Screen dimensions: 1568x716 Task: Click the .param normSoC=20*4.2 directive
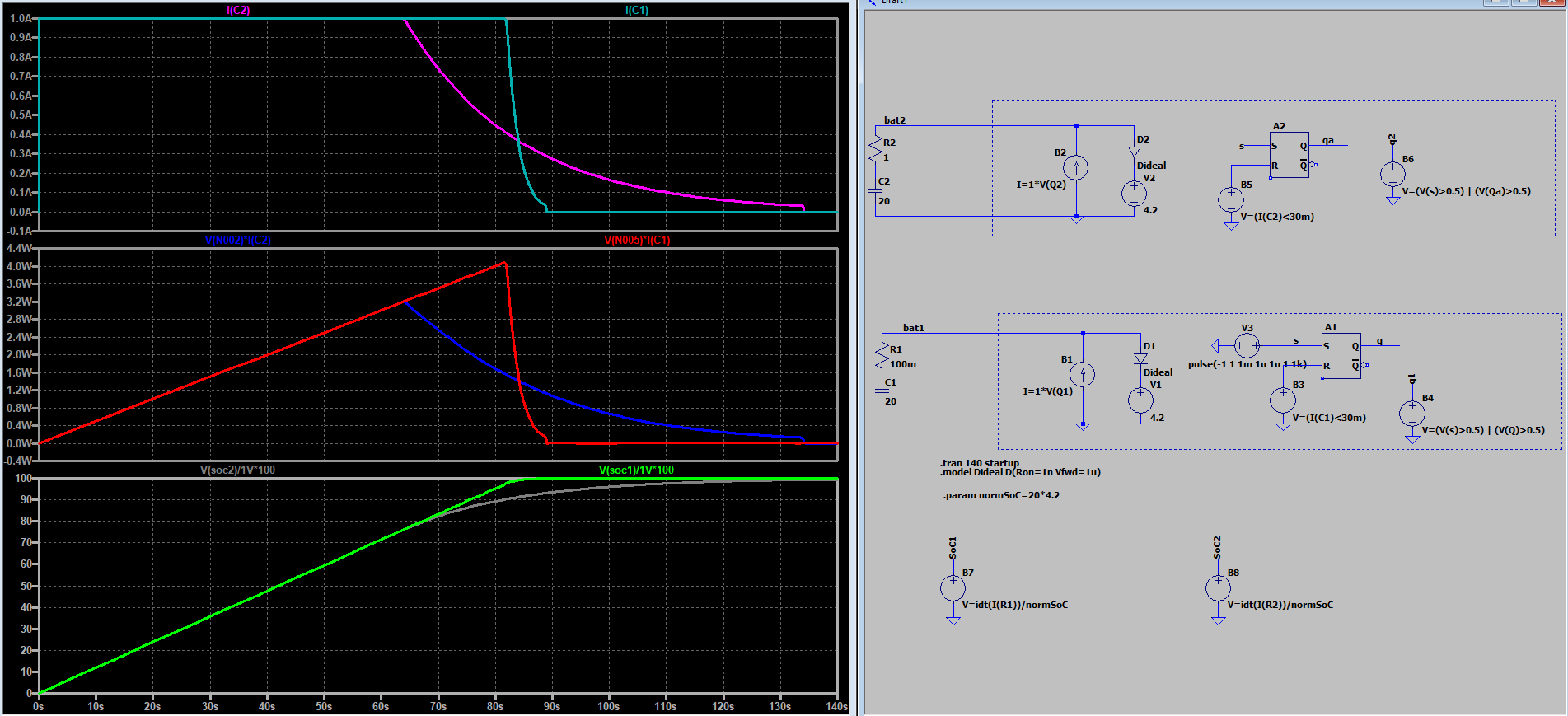pos(1001,495)
